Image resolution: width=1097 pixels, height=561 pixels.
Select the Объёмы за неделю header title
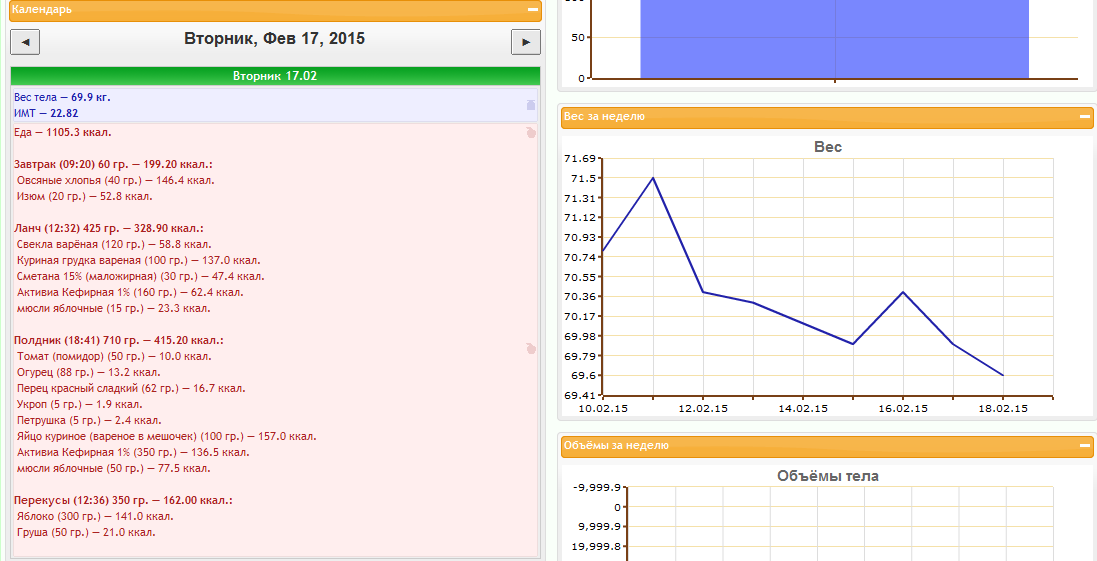(616, 445)
